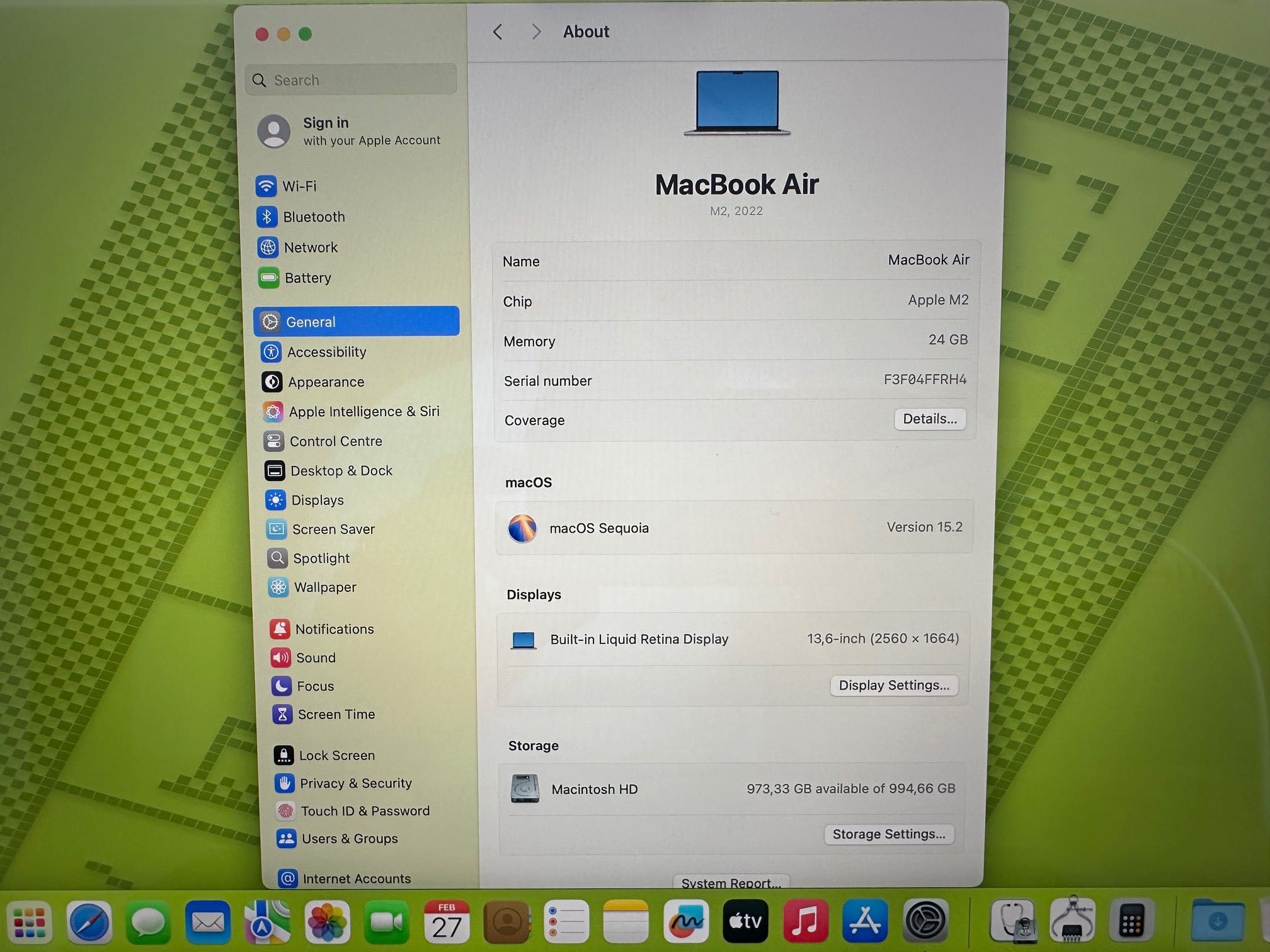Image resolution: width=1270 pixels, height=952 pixels.
Task: Open Calendar showing FEB 27
Action: (x=446, y=922)
